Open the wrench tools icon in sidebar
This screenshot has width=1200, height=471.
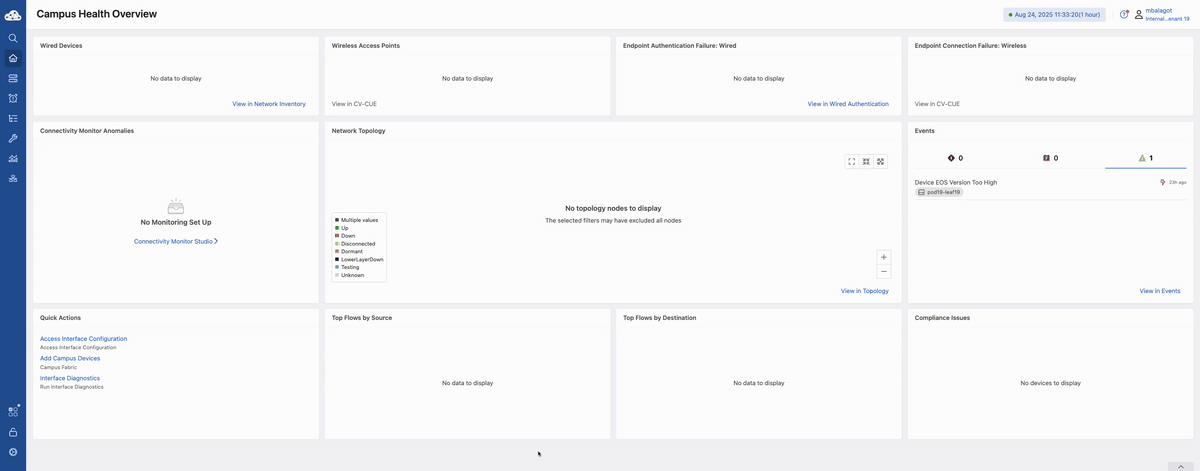pyautogui.click(x=13, y=138)
